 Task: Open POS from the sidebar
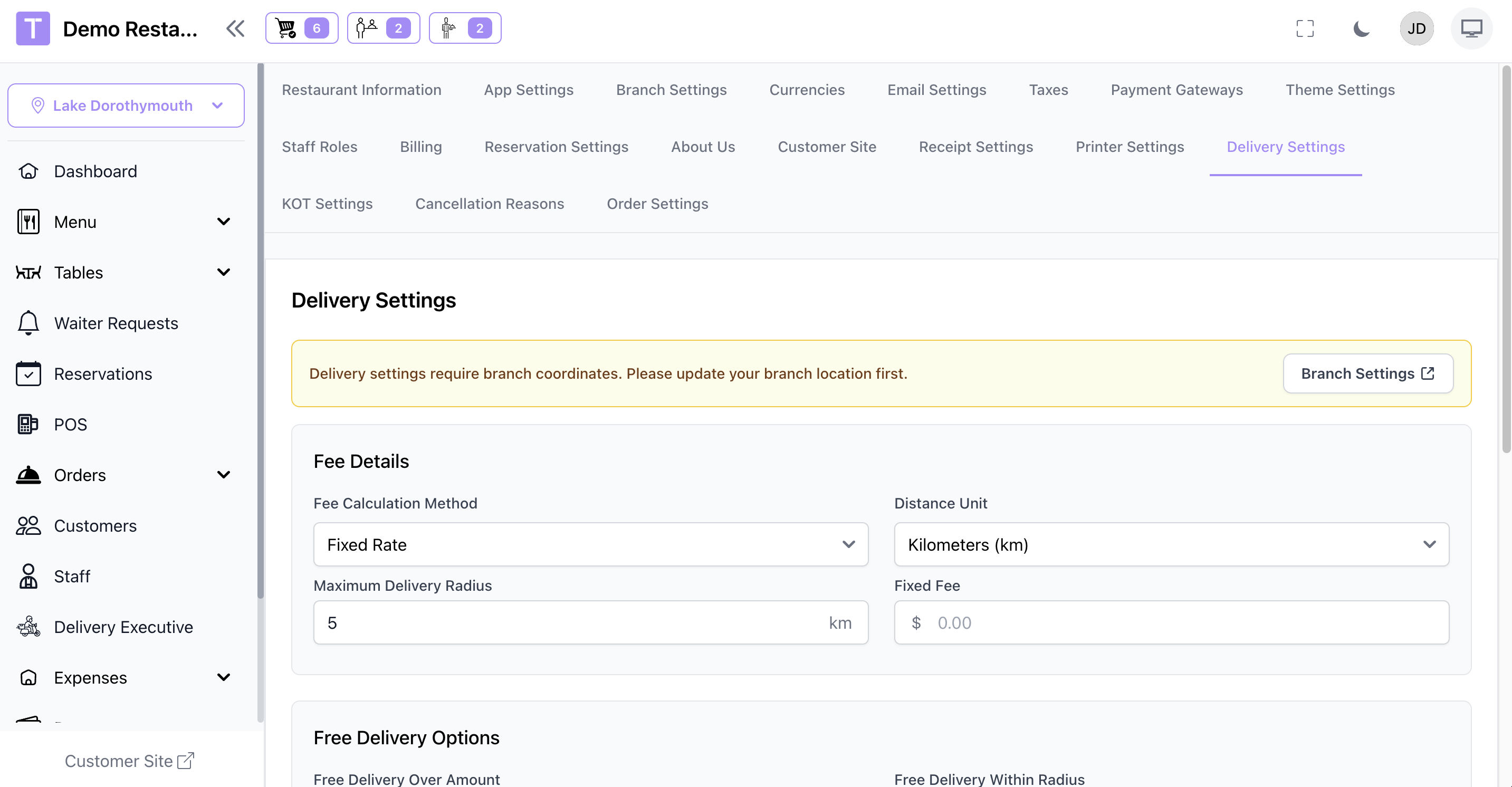[x=71, y=424]
